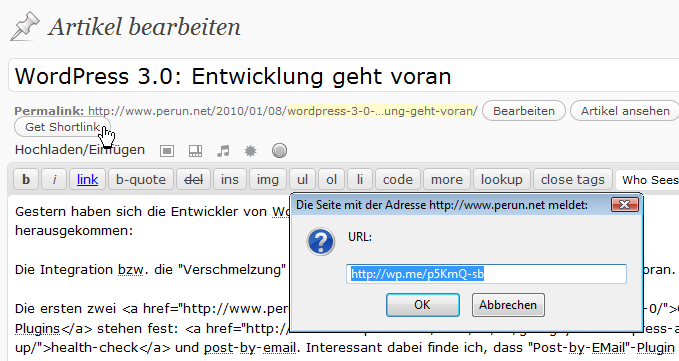Image resolution: width=679 pixels, height=361 pixels.
Task: Click the word 'herausgekommen:' in editor
Action: (x=74, y=230)
